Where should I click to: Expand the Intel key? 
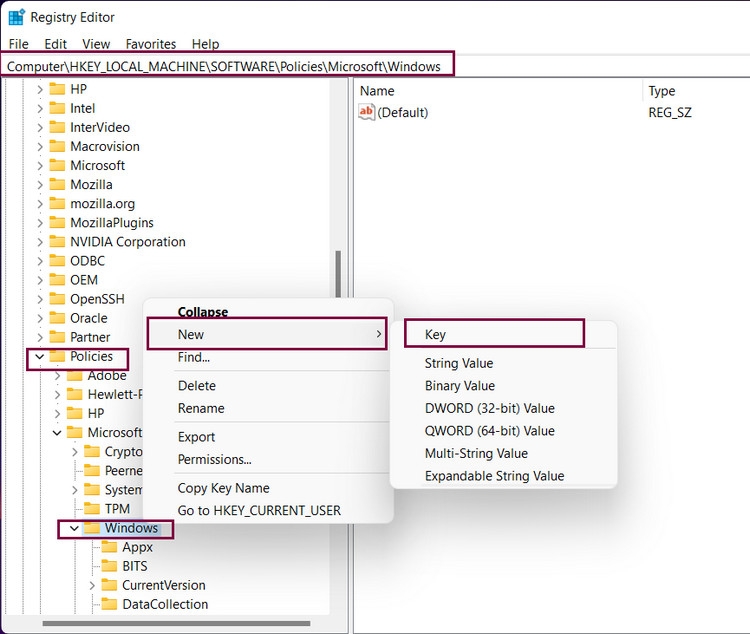tap(40, 109)
